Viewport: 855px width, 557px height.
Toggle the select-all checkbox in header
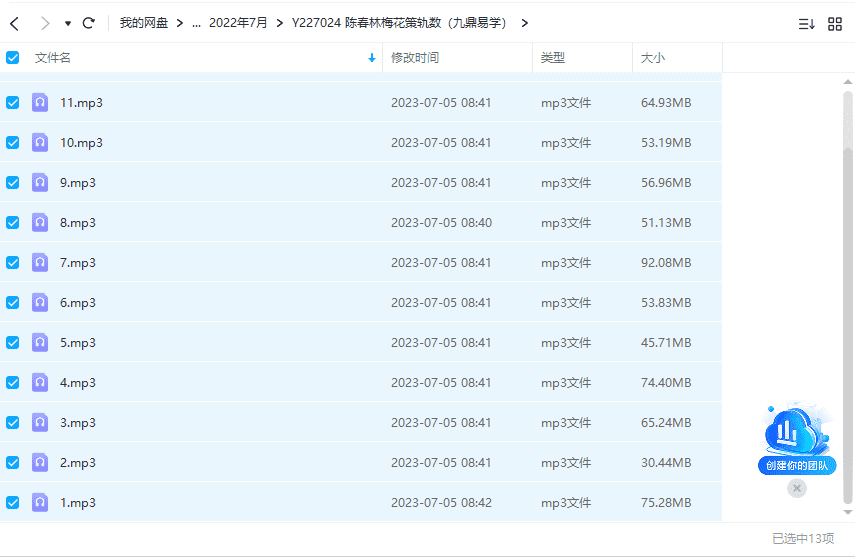(13, 58)
